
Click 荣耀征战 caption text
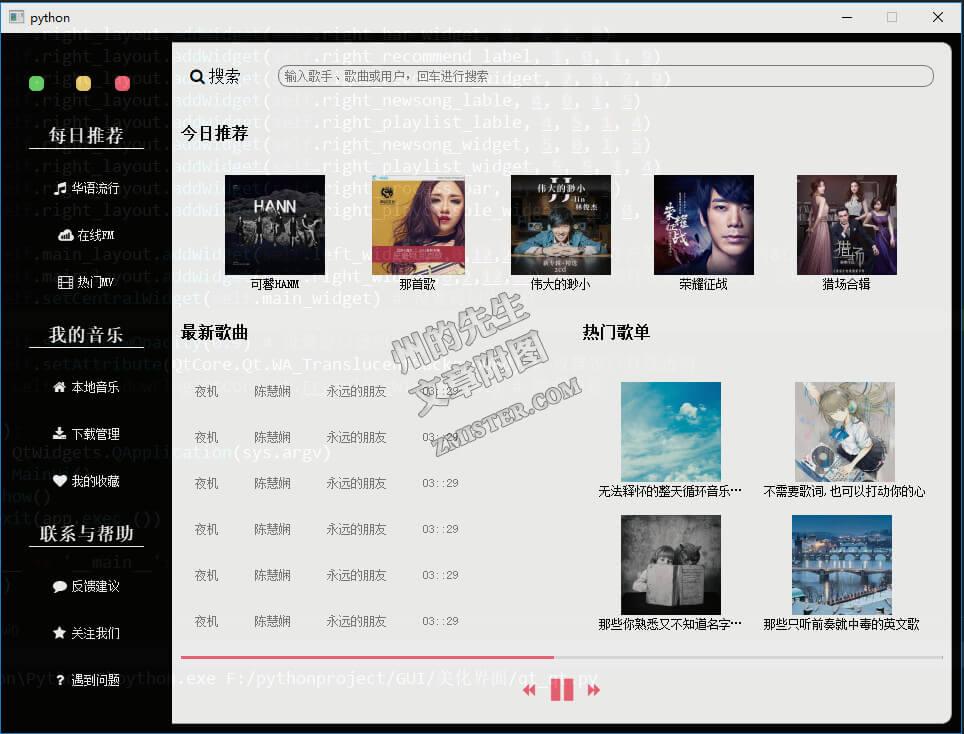pyautogui.click(x=703, y=284)
